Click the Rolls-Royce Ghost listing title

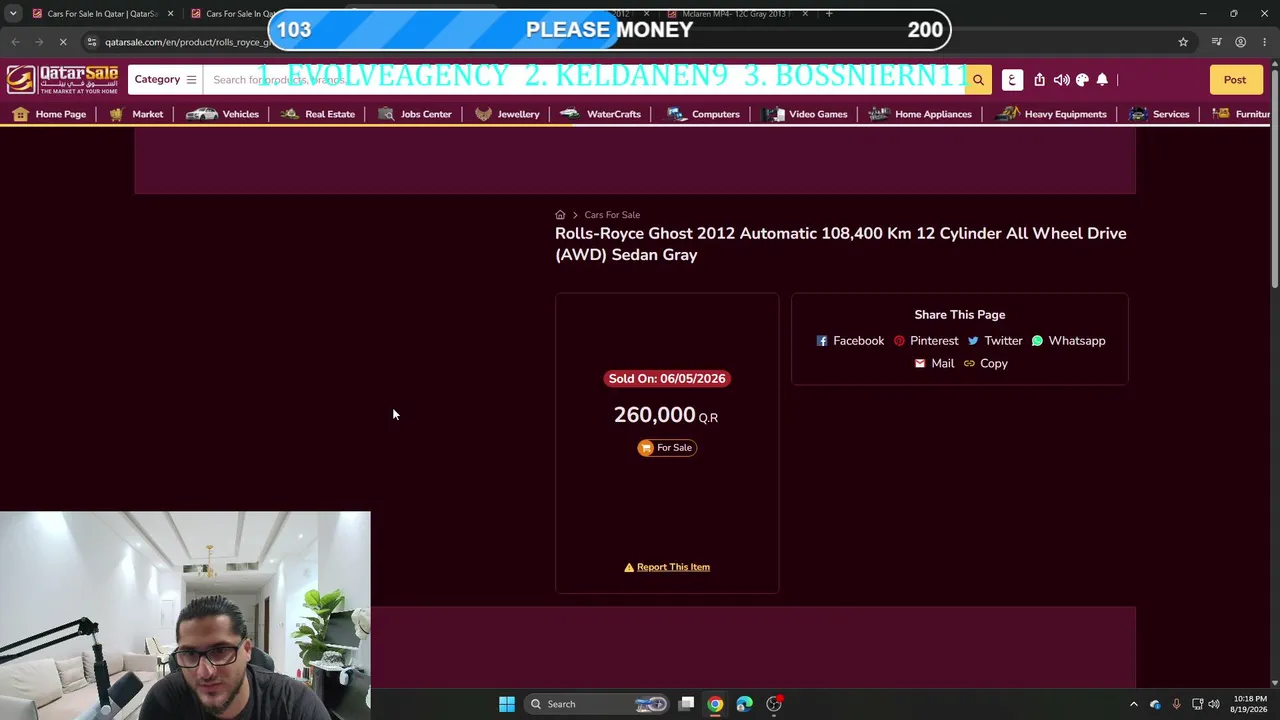pyautogui.click(x=840, y=244)
